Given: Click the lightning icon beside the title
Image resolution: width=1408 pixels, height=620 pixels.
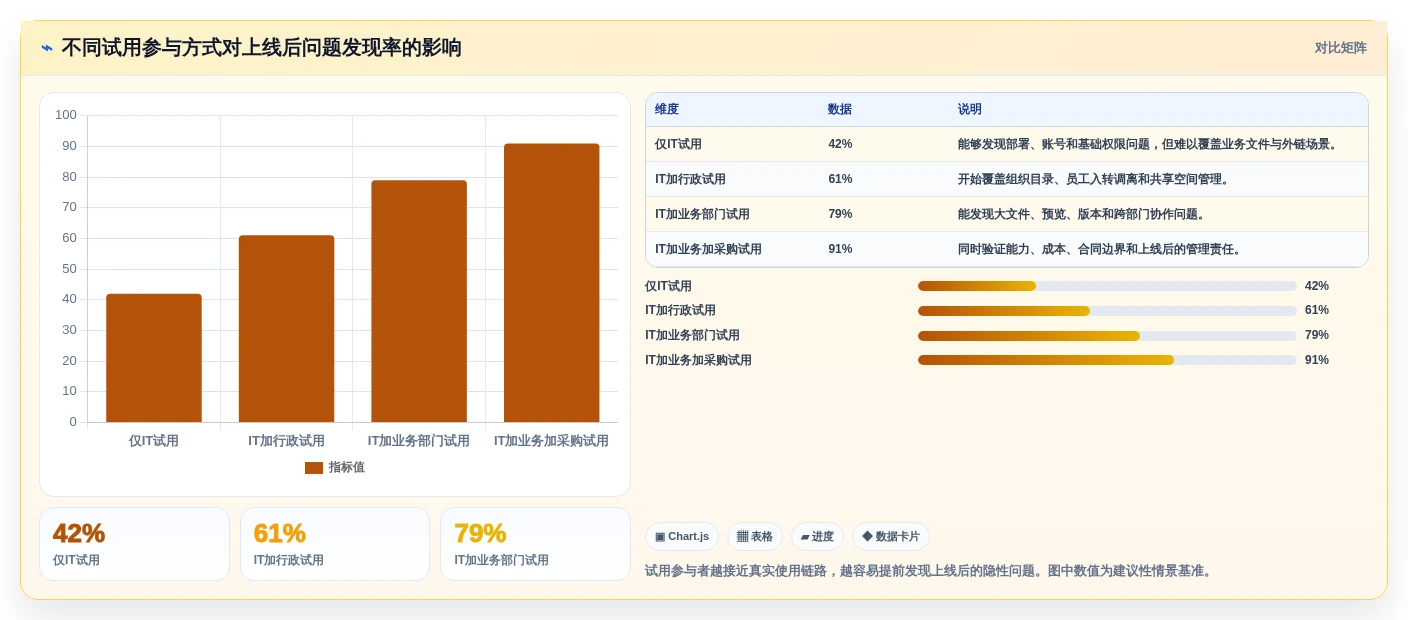Looking at the screenshot, I should tap(47, 48).
